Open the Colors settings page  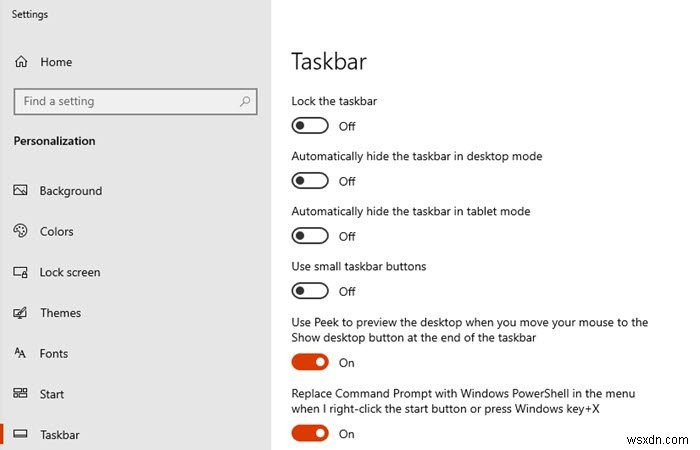coord(57,231)
